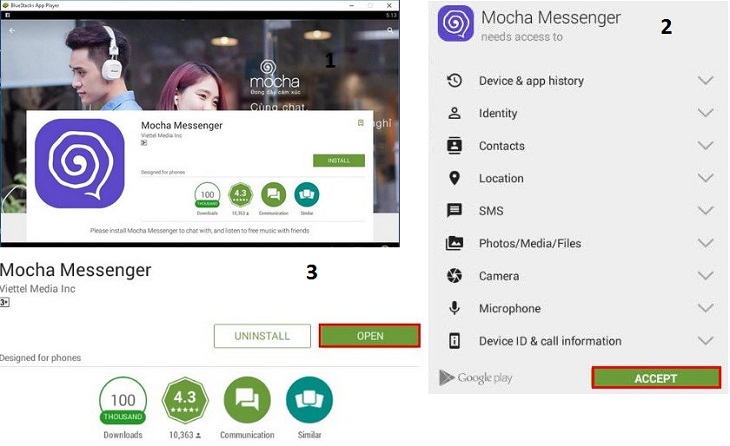Expand Device ID & call information chevron
Image resolution: width=730 pixels, height=446 pixels.
coord(706,341)
